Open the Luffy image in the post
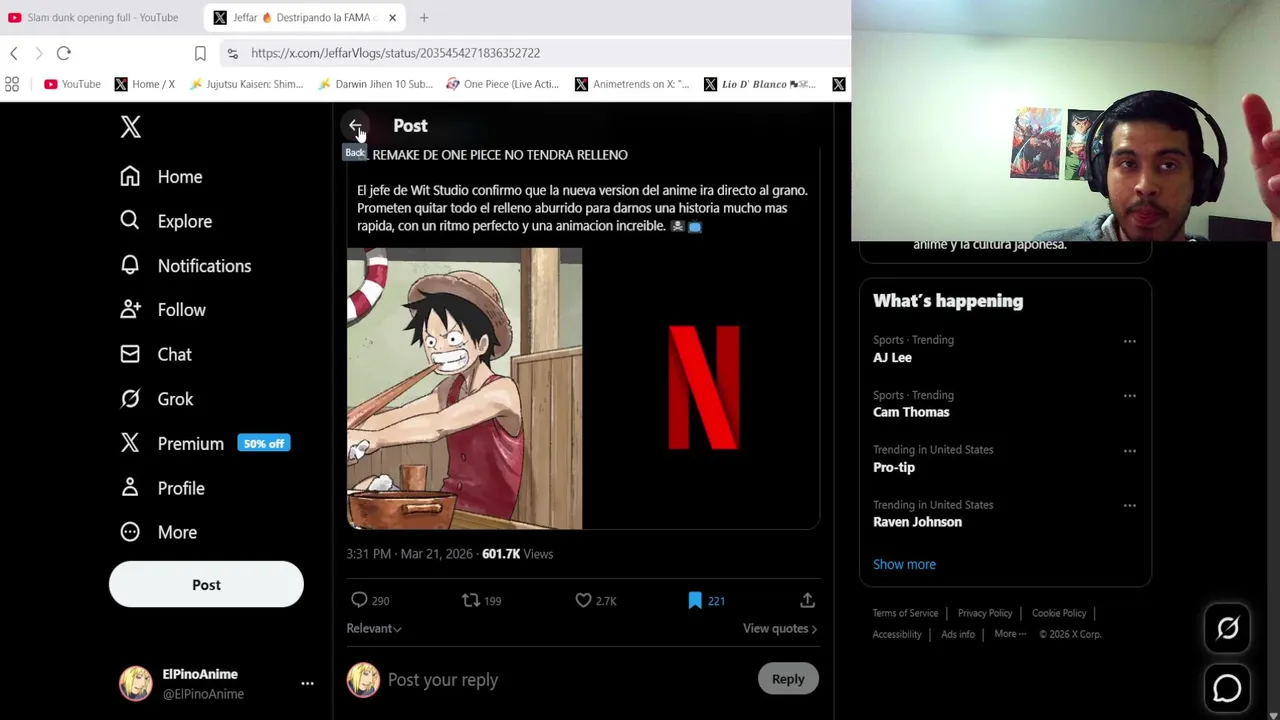Image resolution: width=1280 pixels, height=720 pixels. (464, 389)
